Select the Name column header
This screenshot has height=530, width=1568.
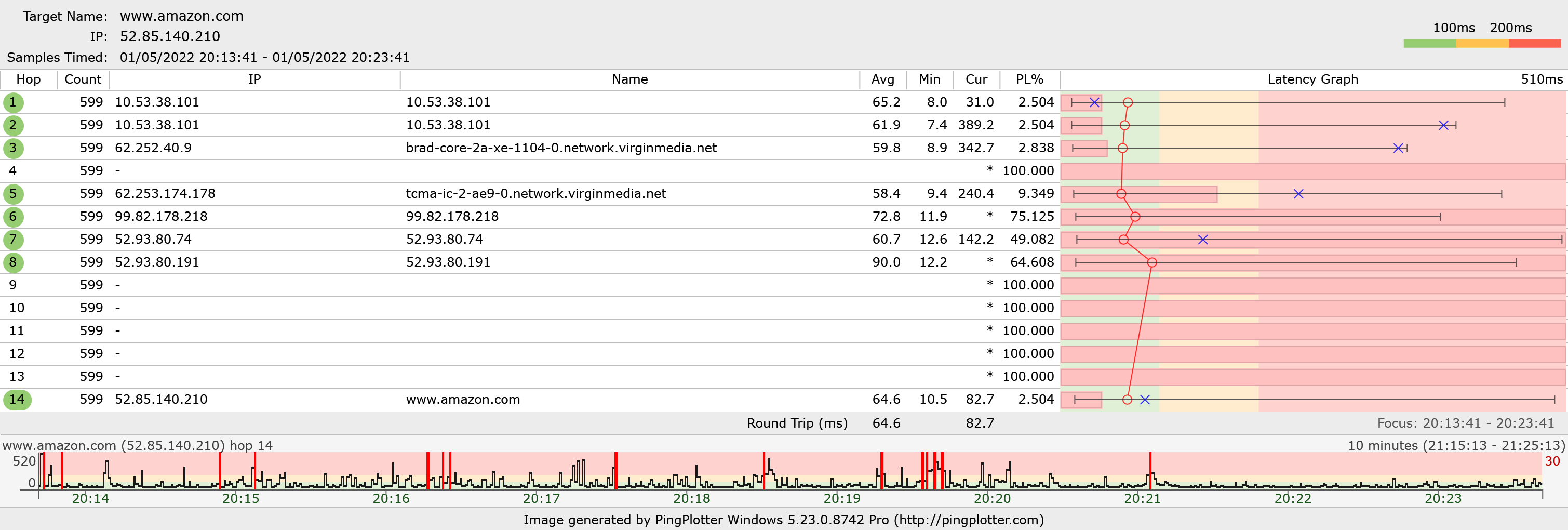629,79
